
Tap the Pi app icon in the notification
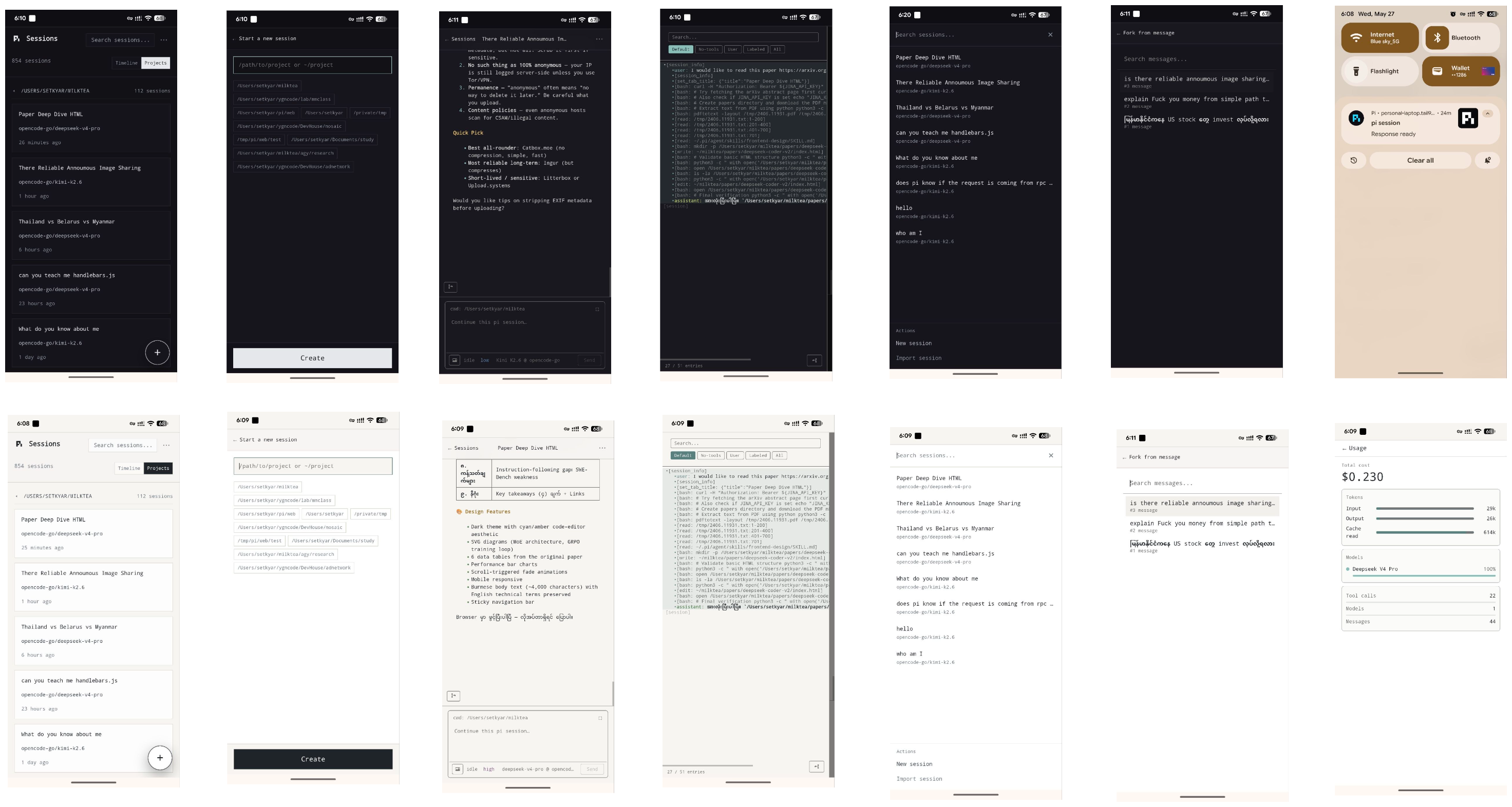pos(1356,119)
